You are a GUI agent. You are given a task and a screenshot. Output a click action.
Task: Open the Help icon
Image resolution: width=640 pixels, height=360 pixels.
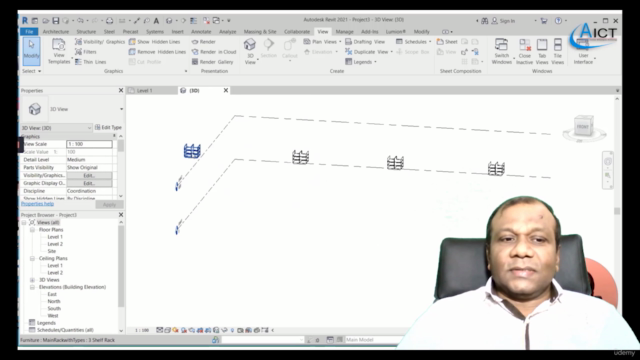pyautogui.click(x=558, y=20)
